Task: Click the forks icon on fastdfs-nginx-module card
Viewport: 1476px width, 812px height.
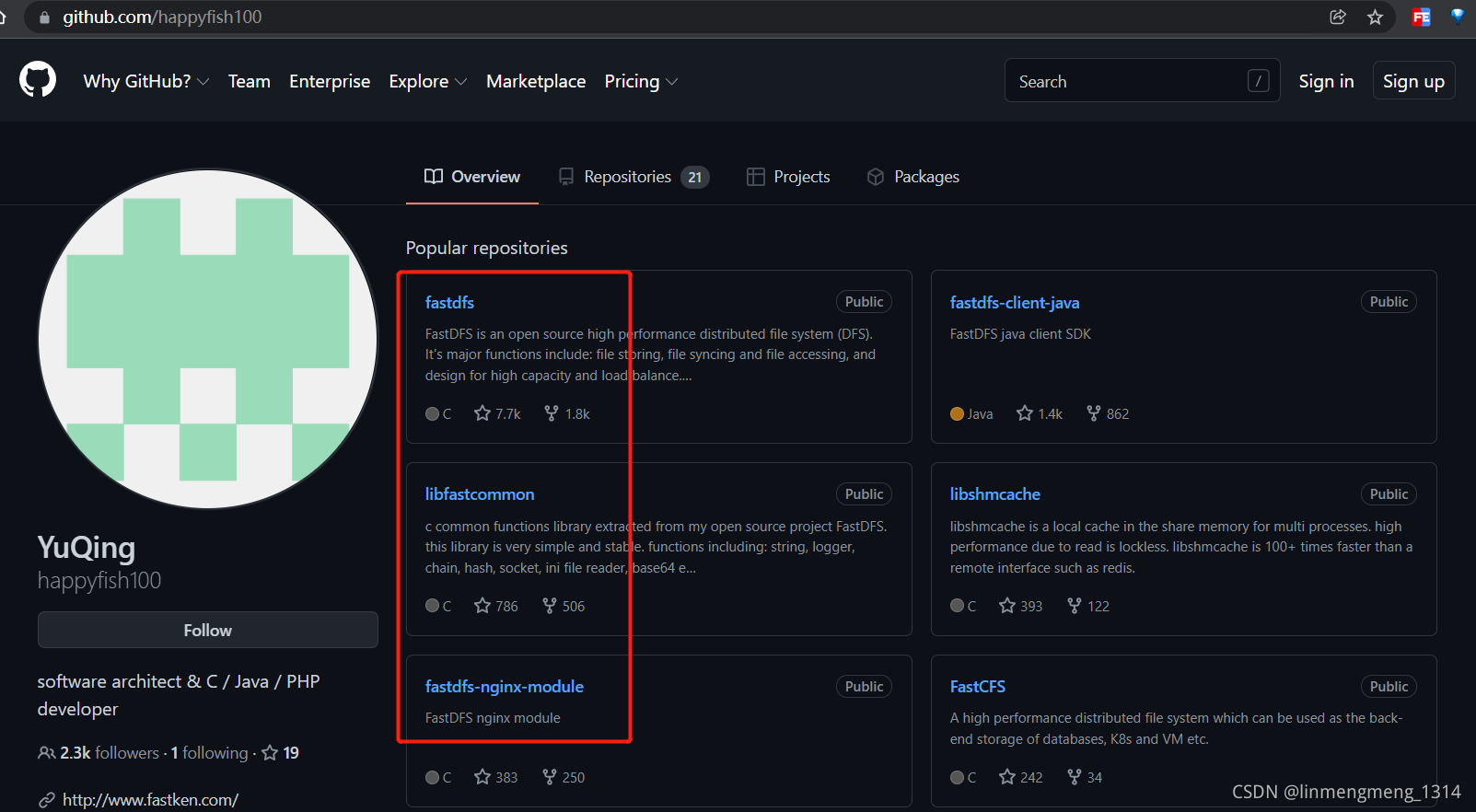Action: click(550, 777)
